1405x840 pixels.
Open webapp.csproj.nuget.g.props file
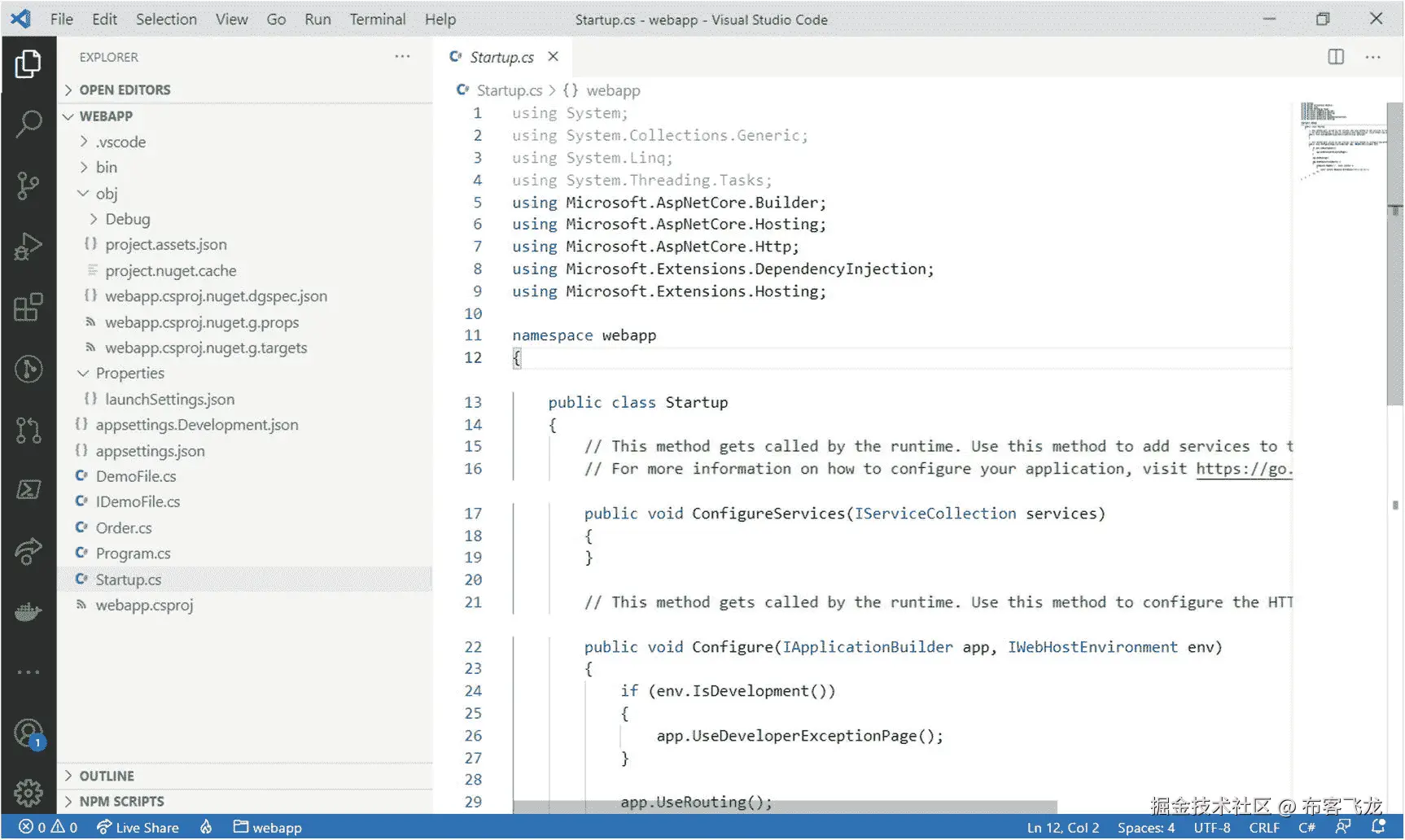[x=245, y=322]
